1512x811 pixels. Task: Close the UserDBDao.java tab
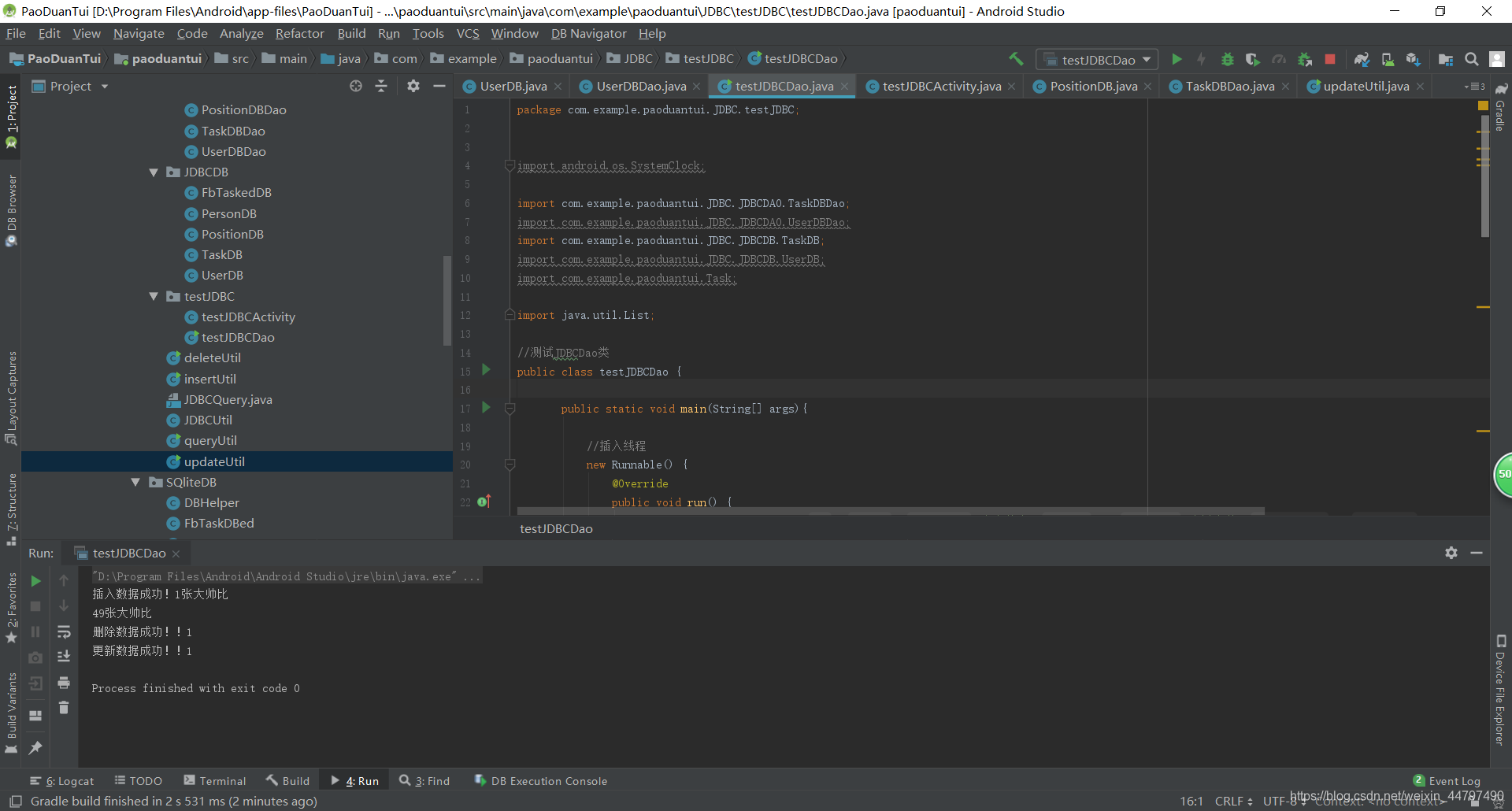[x=697, y=87]
